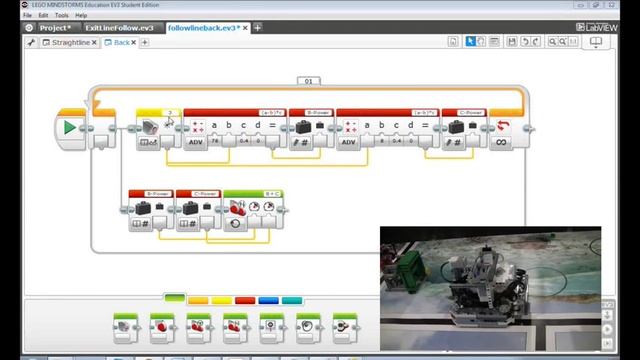Screen dimensions: 640x360
Task: Select the teal My Blocks palette tab
Action: [292, 301]
